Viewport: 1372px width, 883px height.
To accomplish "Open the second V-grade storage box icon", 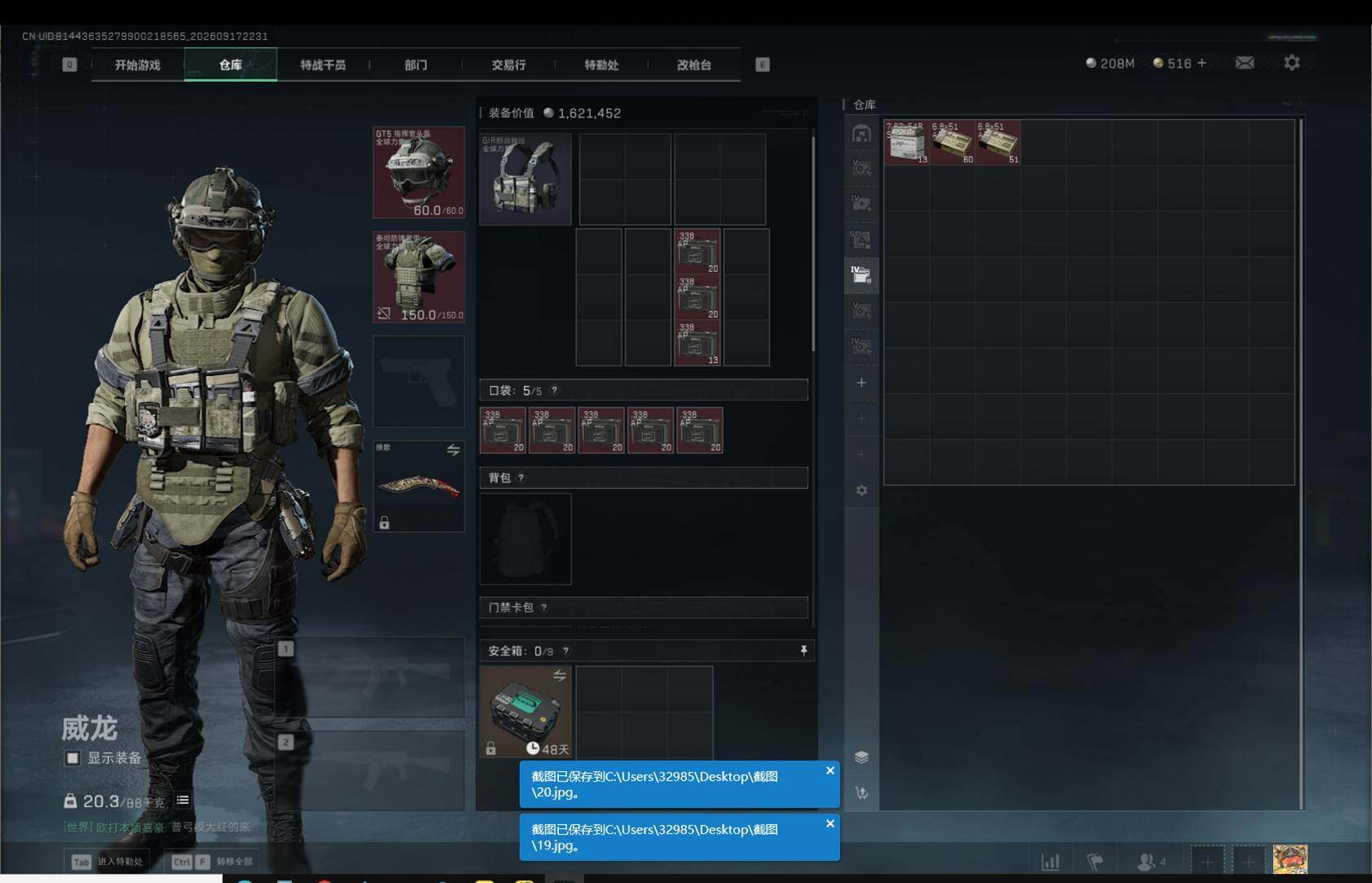I will click(861, 311).
